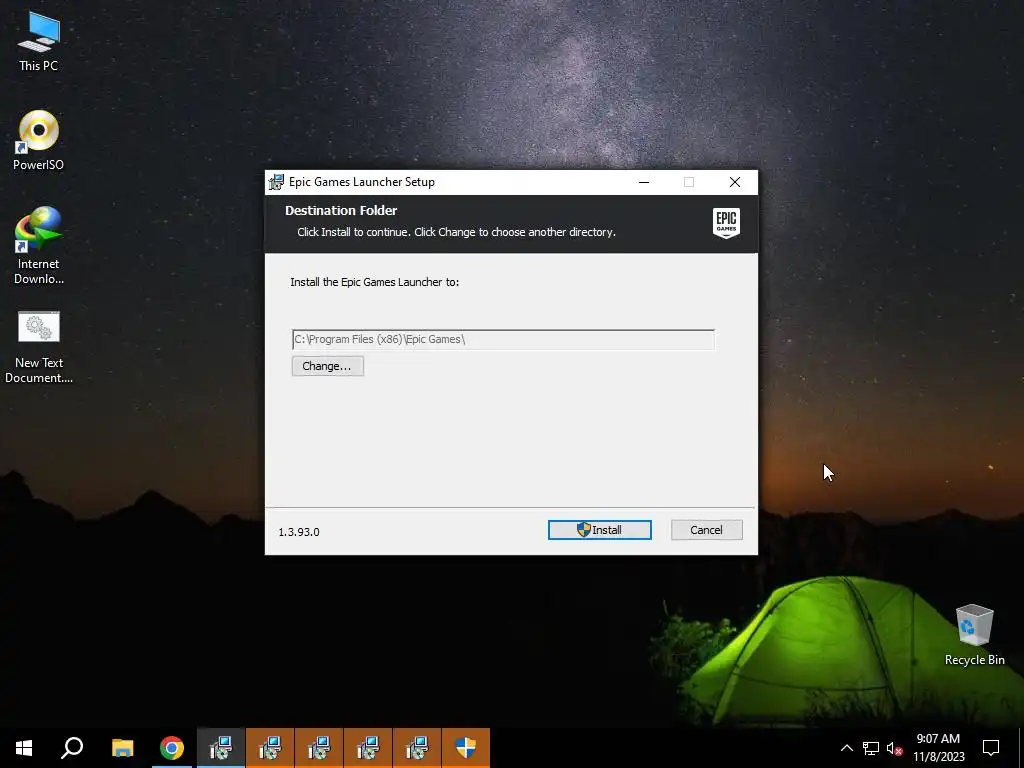The image size is (1024, 768).
Task: Click version number 1.3.93.0 text
Action: click(x=299, y=532)
